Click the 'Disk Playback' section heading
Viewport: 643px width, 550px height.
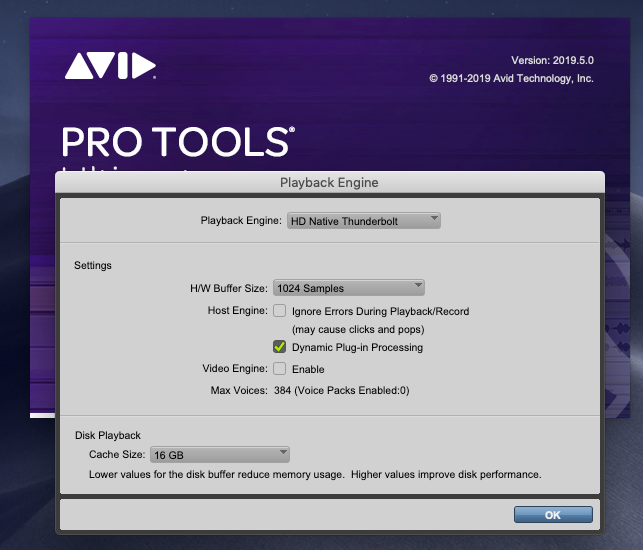click(108, 435)
